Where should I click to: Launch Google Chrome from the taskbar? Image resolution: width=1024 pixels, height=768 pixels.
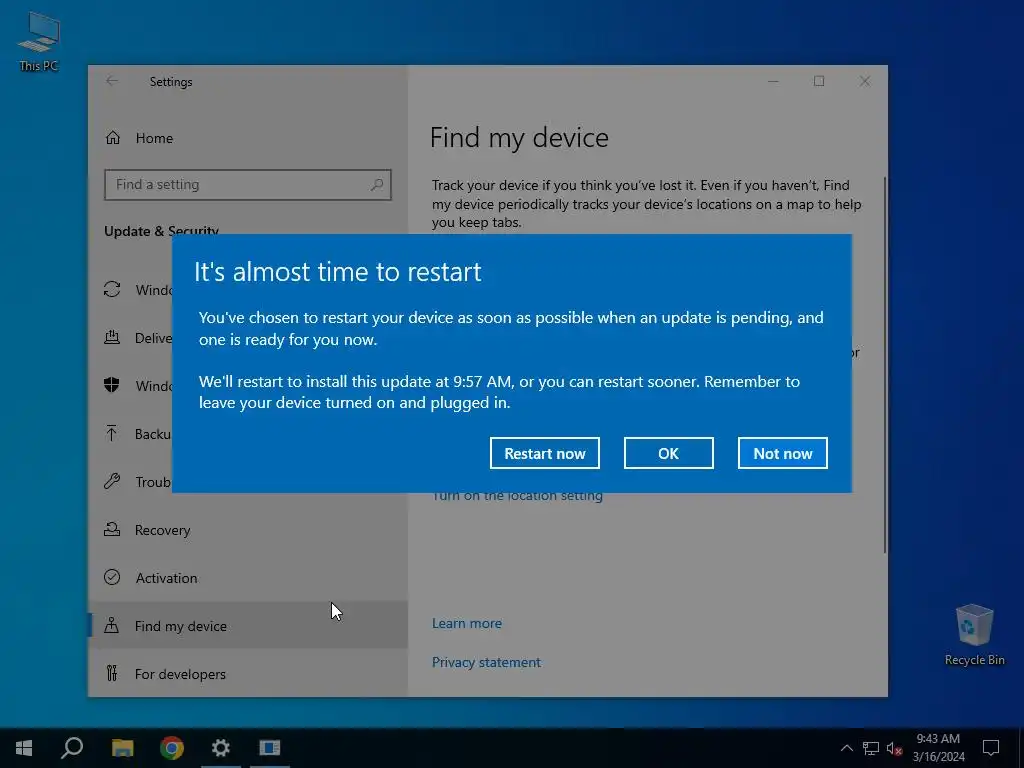pyautogui.click(x=172, y=748)
